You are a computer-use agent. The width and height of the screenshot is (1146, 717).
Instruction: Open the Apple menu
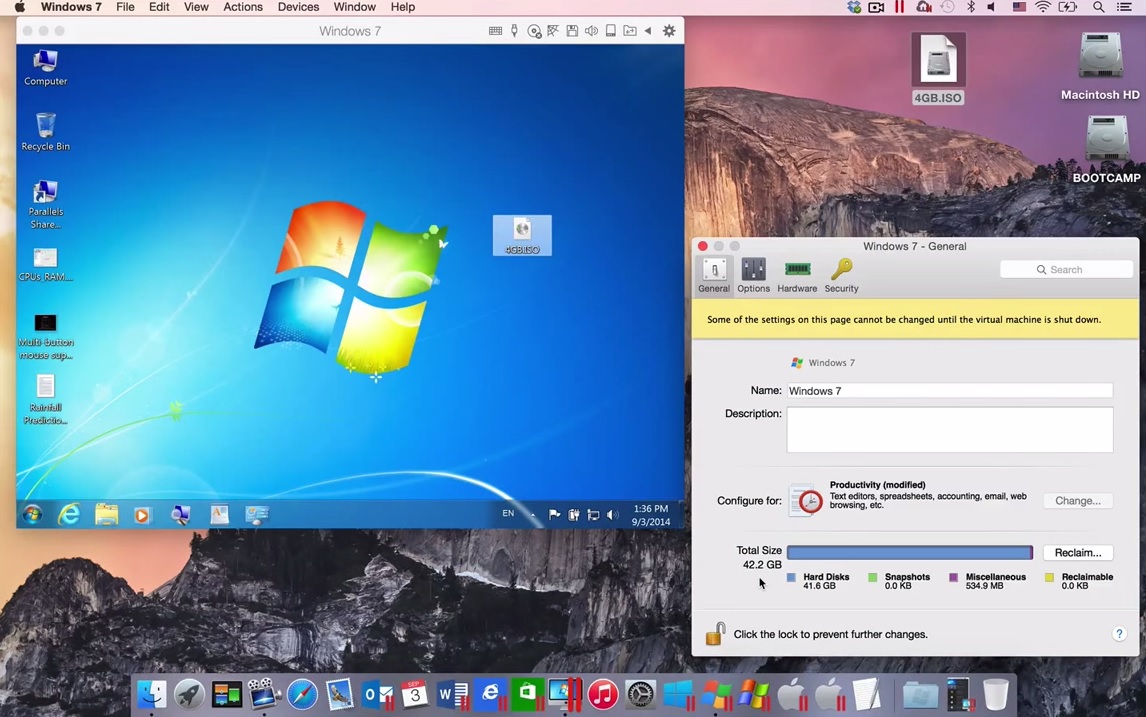point(20,7)
